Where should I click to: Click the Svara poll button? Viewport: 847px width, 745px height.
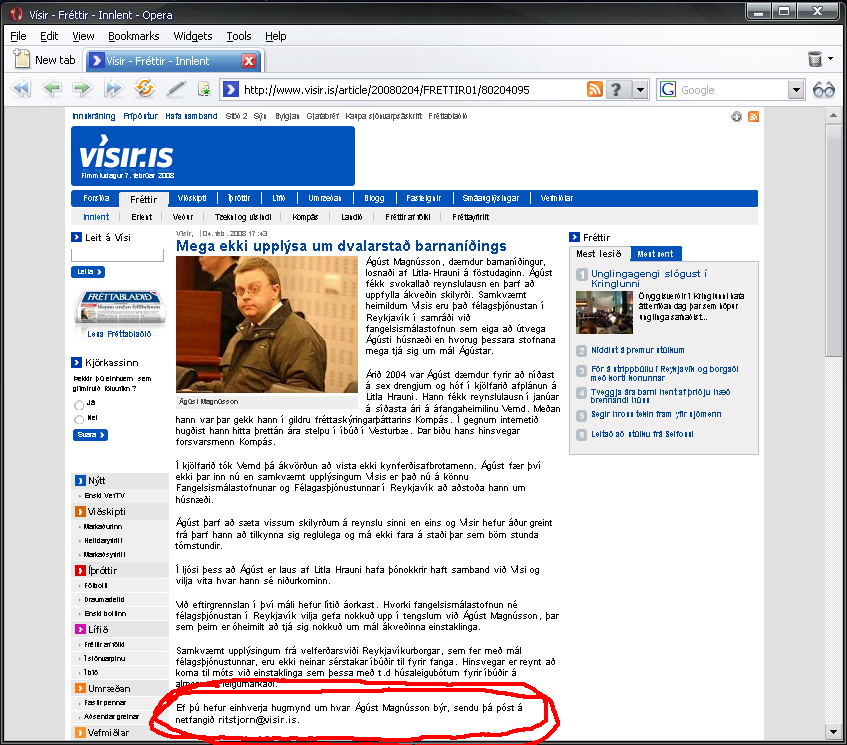pos(90,435)
